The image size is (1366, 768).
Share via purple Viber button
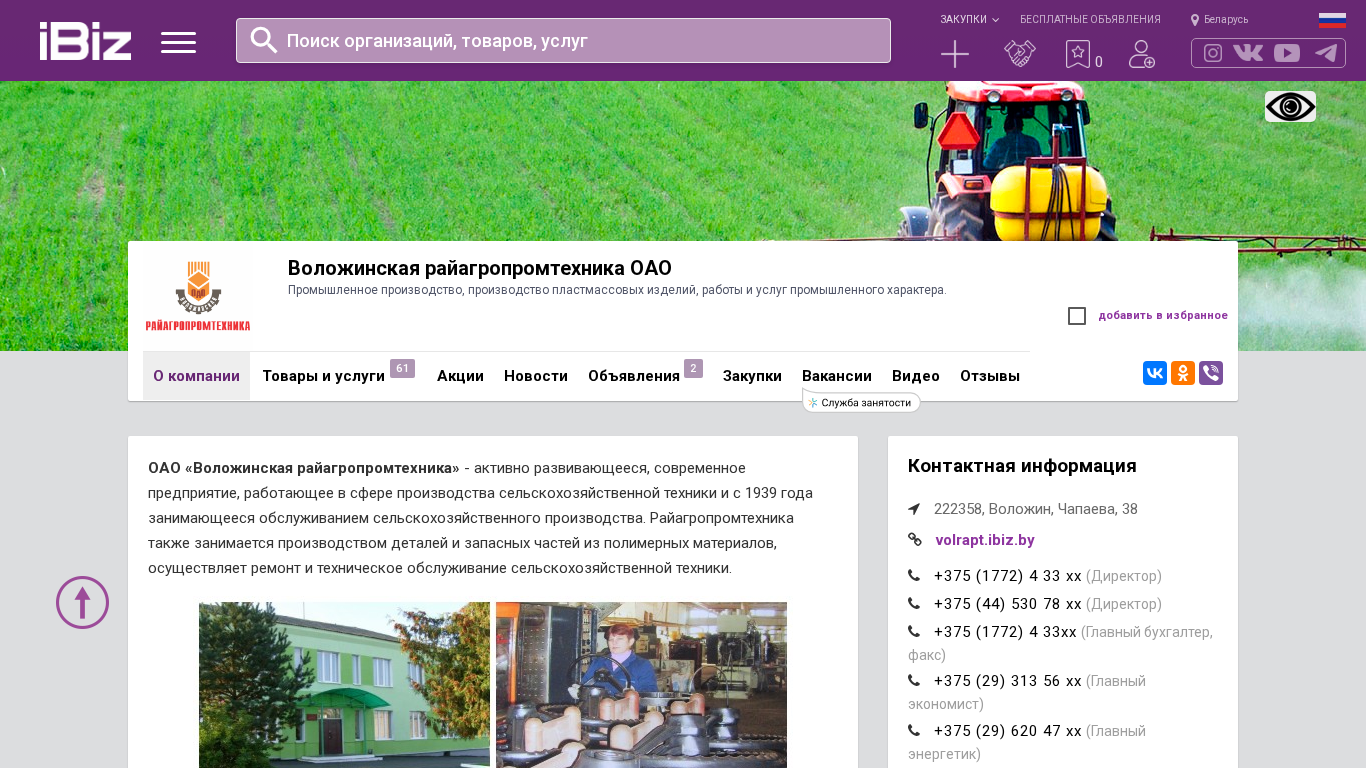point(1211,373)
